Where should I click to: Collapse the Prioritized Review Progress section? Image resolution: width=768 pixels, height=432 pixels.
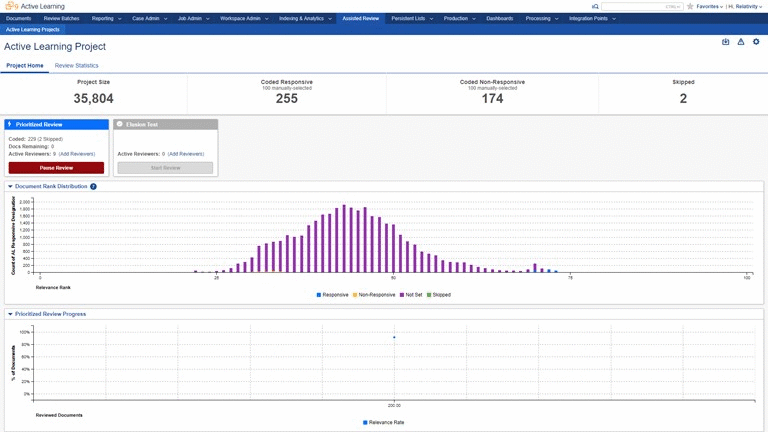pyautogui.click(x=10, y=314)
